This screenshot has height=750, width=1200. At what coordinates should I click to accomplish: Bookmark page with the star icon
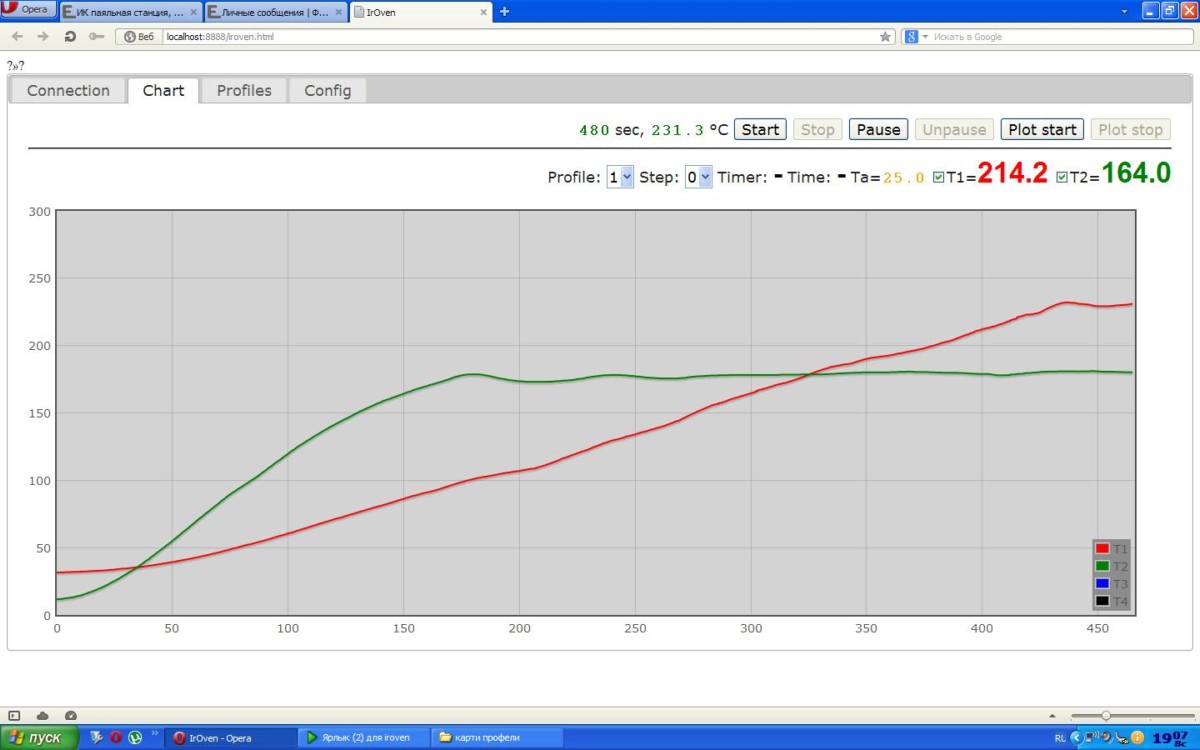885,37
